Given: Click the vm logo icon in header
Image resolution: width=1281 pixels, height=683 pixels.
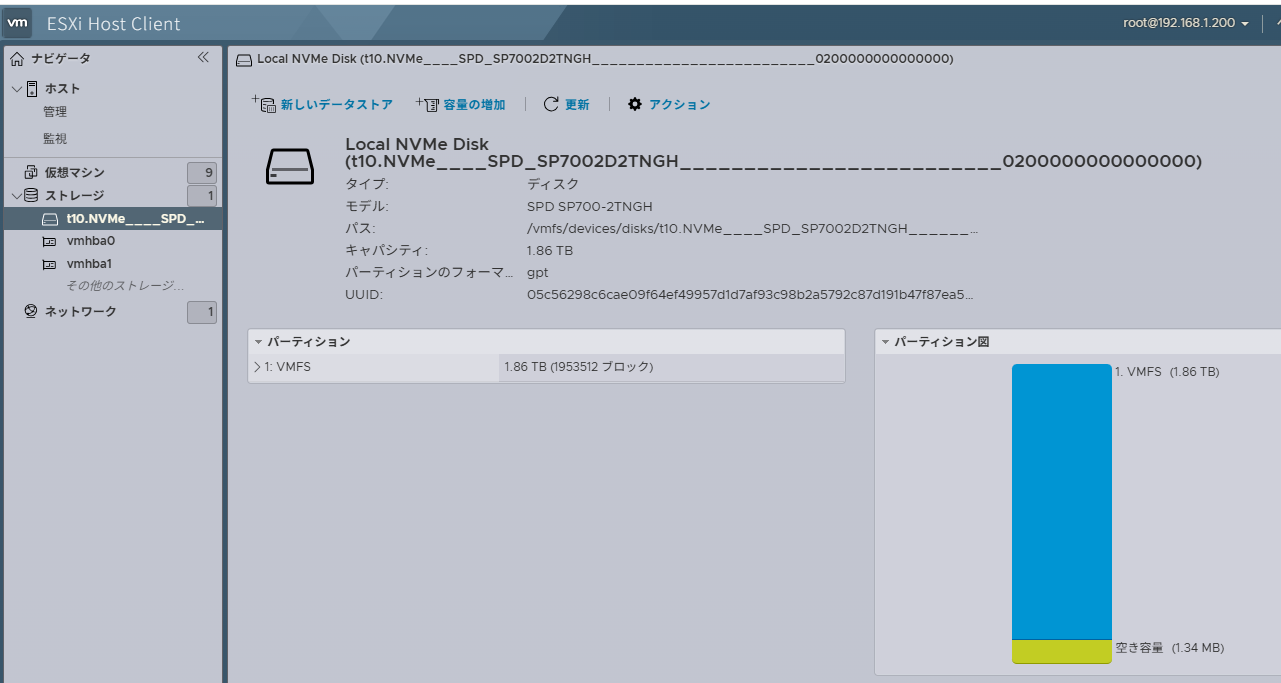Looking at the screenshot, I should coord(18,23).
